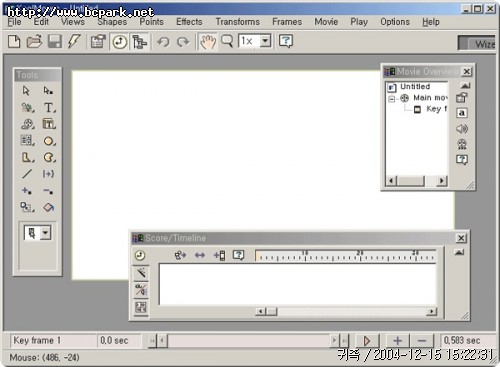Click the horizontal double-arrow icon in Timeline
The height and width of the screenshot is (367, 500).
point(200,256)
